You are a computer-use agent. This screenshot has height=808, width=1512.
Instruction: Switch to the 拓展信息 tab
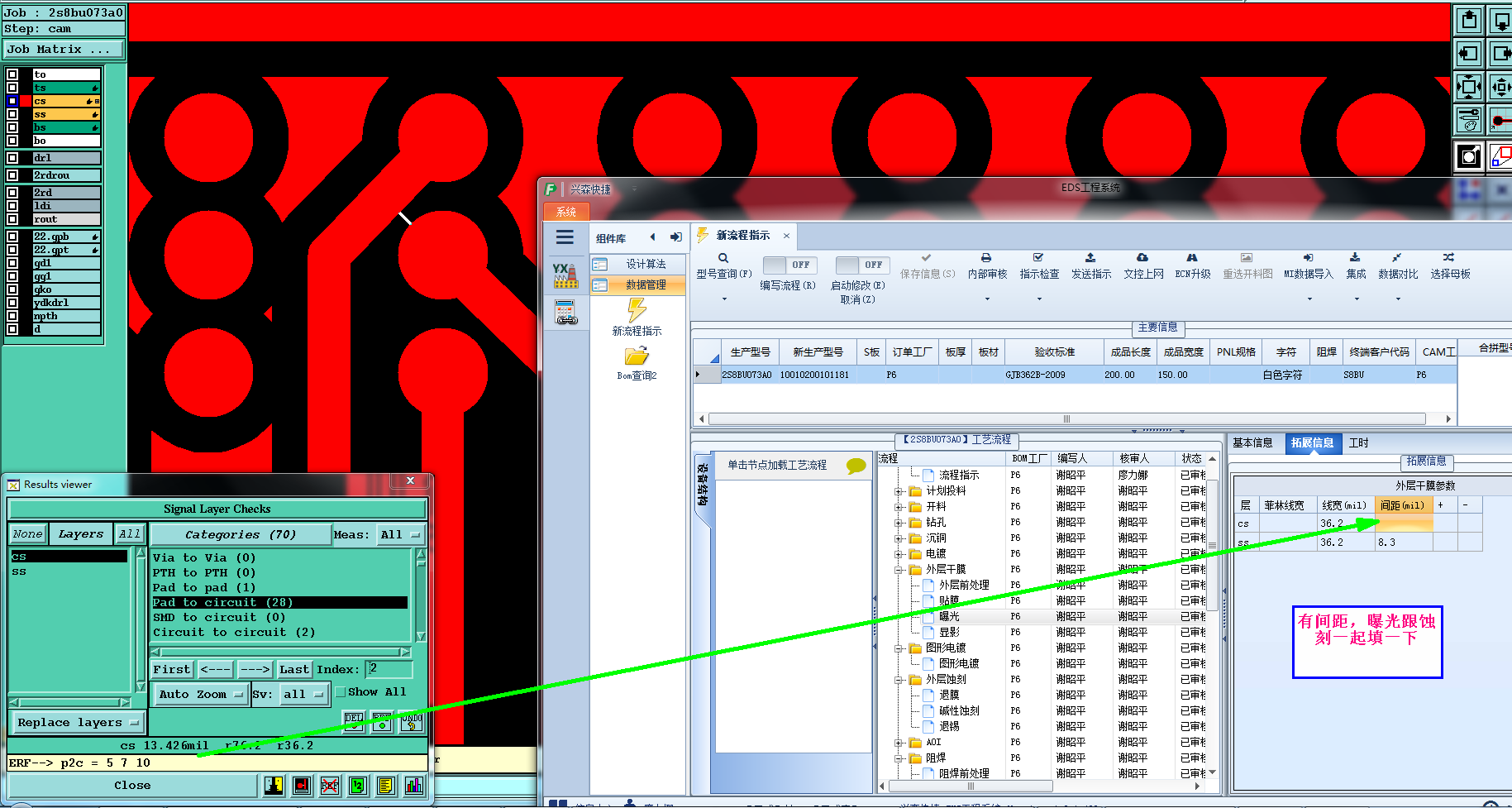1312,443
